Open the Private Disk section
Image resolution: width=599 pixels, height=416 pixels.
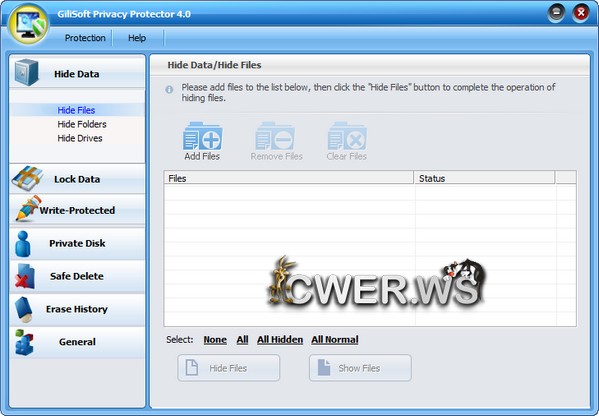pyautogui.click(x=77, y=243)
